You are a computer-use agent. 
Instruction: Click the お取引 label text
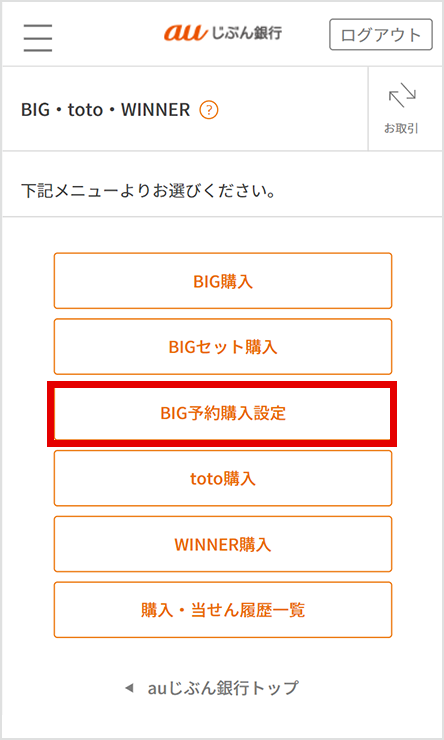coord(402,128)
